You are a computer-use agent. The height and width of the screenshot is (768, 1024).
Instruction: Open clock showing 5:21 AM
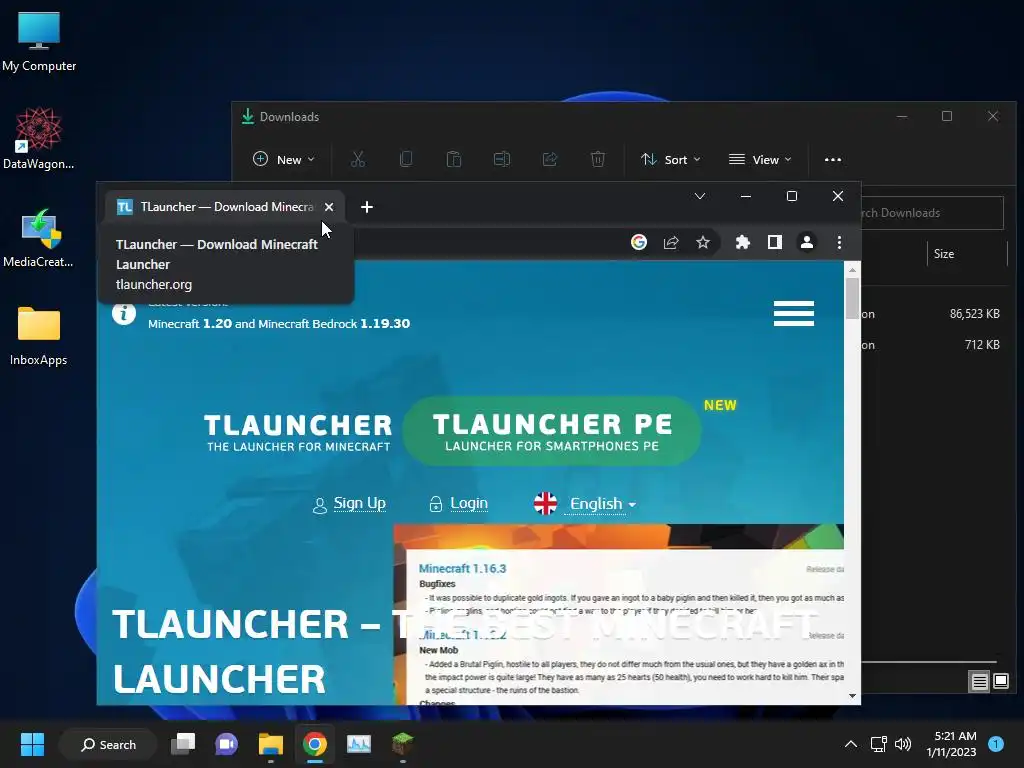(x=952, y=744)
